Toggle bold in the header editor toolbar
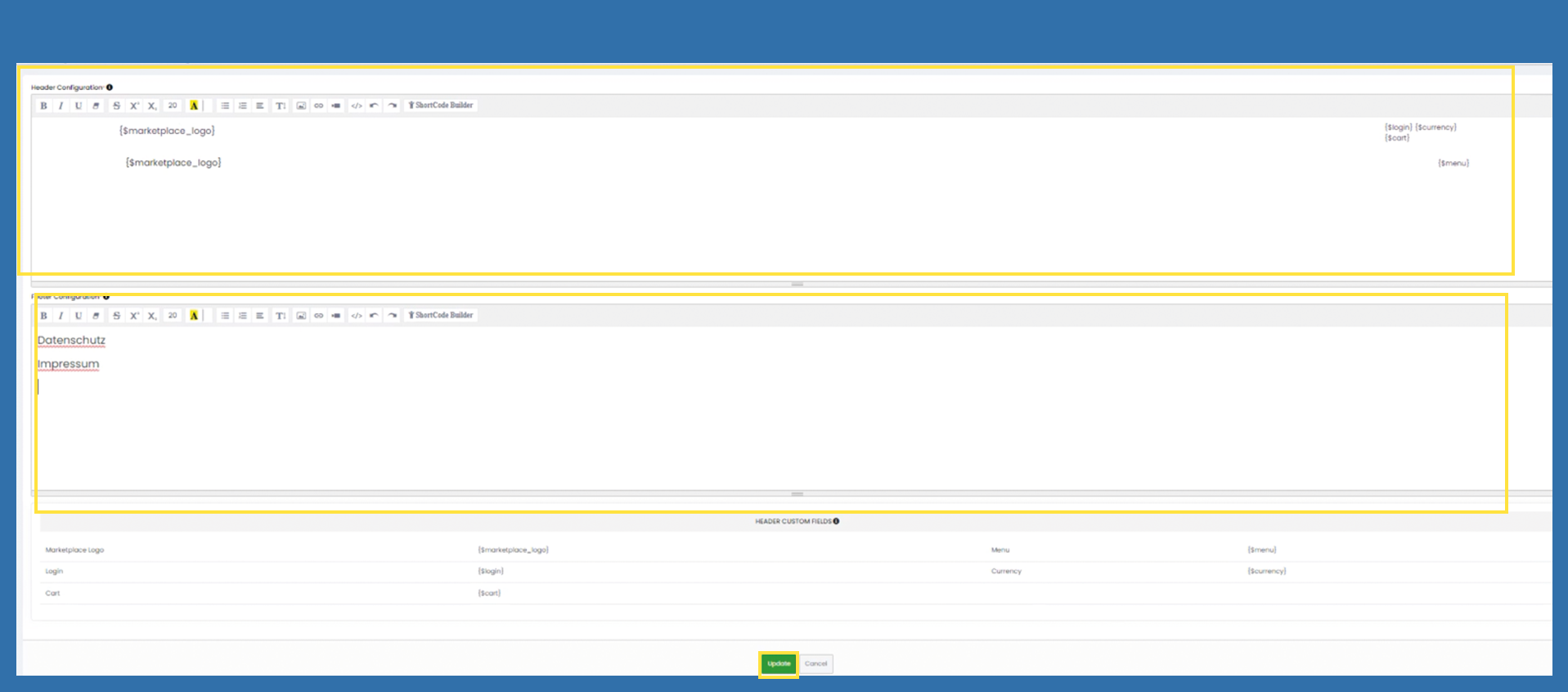The width and height of the screenshot is (1568, 692). 43,106
